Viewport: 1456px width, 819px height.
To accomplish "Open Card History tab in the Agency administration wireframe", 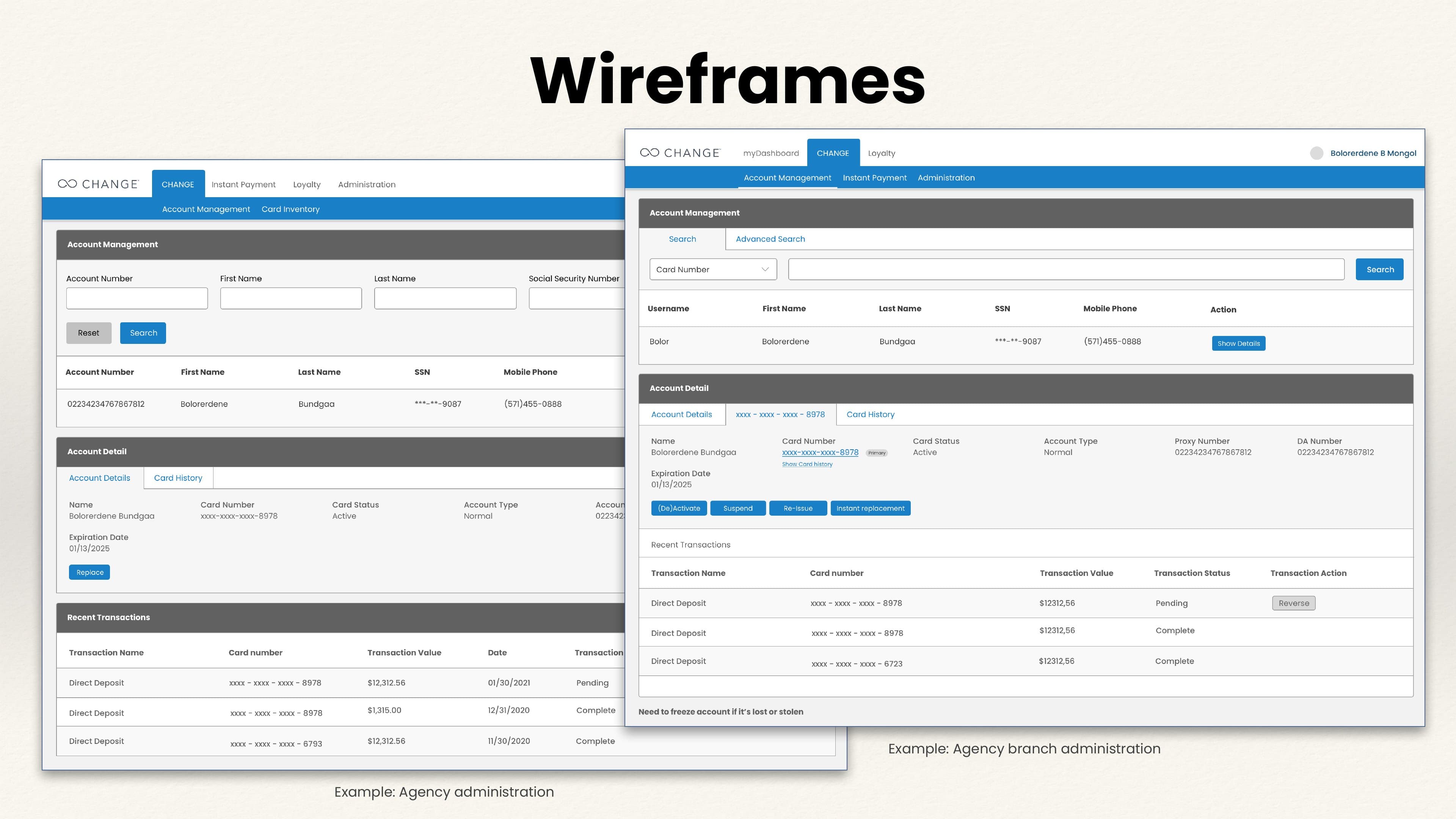I will pyautogui.click(x=178, y=478).
